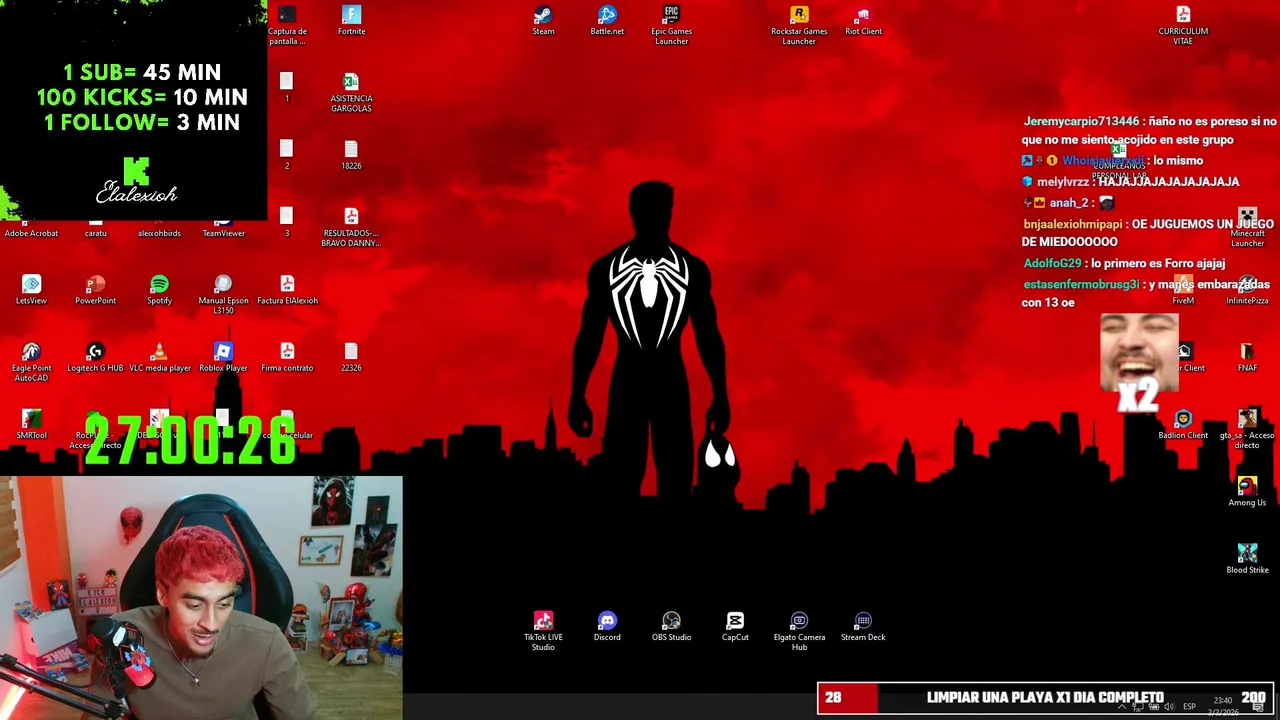Viewport: 1280px width, 720px height.
Task: Select the Factura ElAlexioh PDF
Action: 287,290
